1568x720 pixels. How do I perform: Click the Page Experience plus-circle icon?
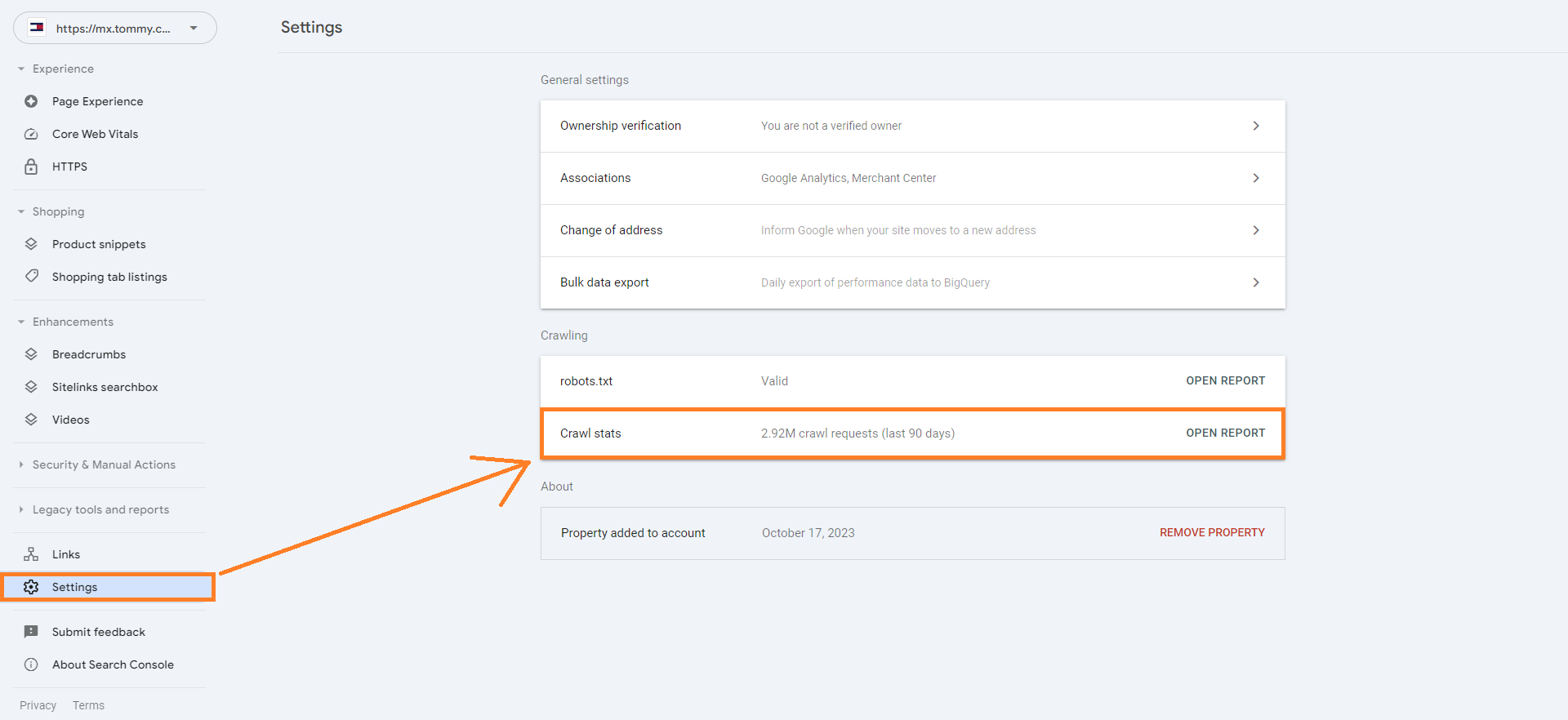coord(31,101)
